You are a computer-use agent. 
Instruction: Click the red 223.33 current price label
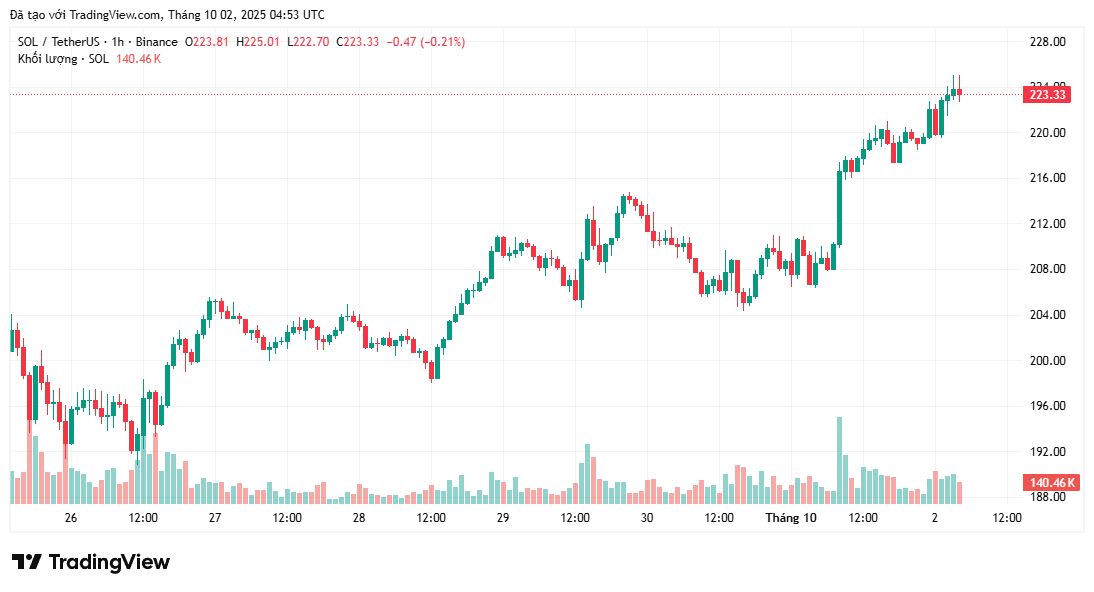1047,94
